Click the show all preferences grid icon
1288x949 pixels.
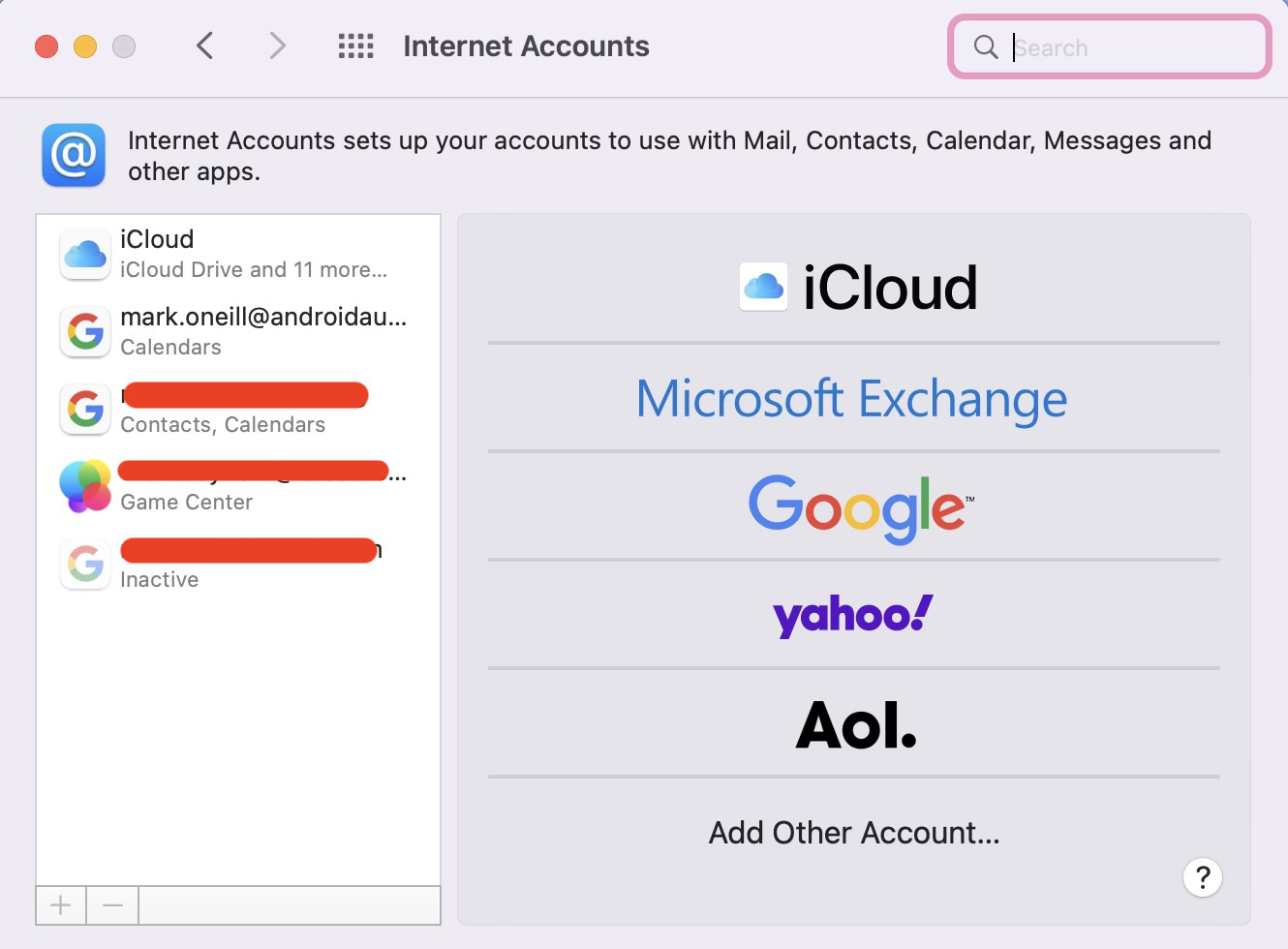click(x=355, y=46)
